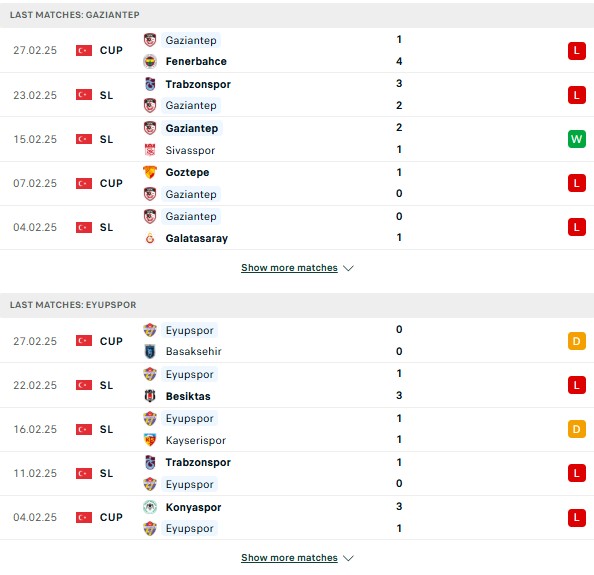Open the Trabzonspor team link on 23.02.25

coord(198,84)
